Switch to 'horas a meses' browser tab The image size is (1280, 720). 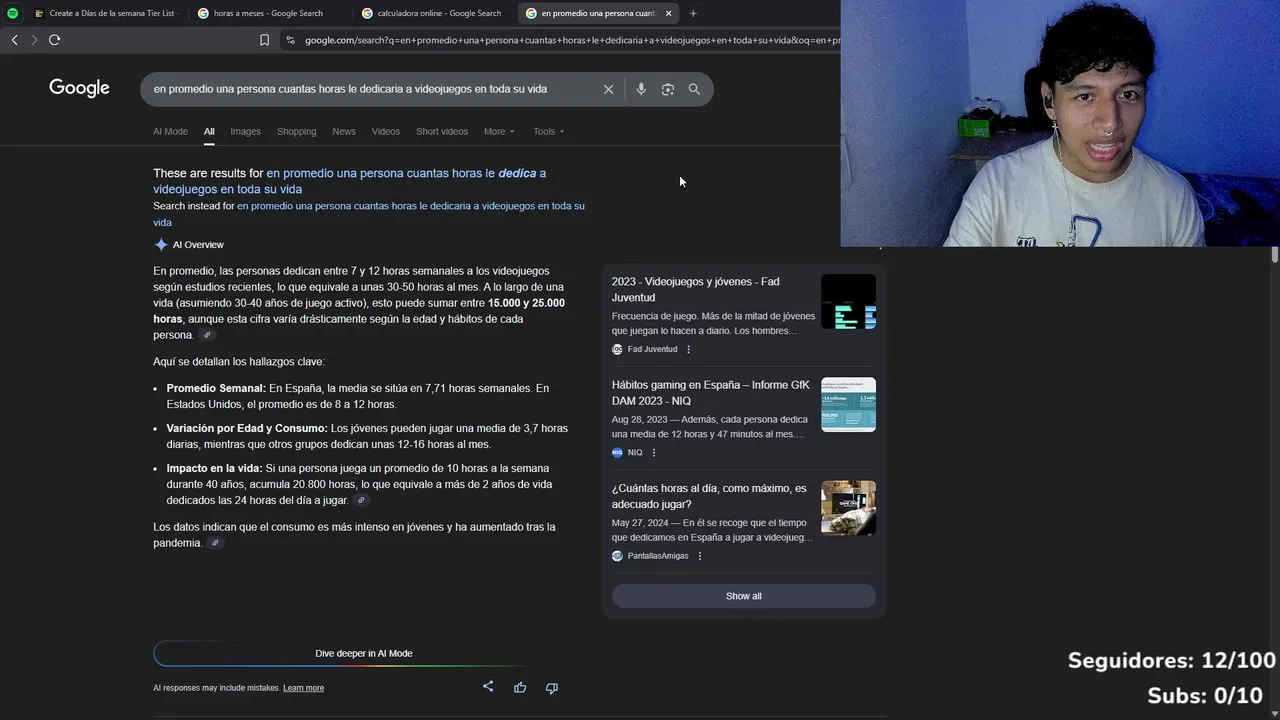[x=268, y=13]
